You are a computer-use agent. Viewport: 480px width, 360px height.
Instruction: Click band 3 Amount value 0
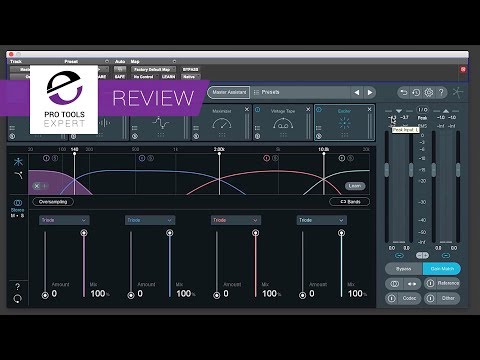point(226,293)
